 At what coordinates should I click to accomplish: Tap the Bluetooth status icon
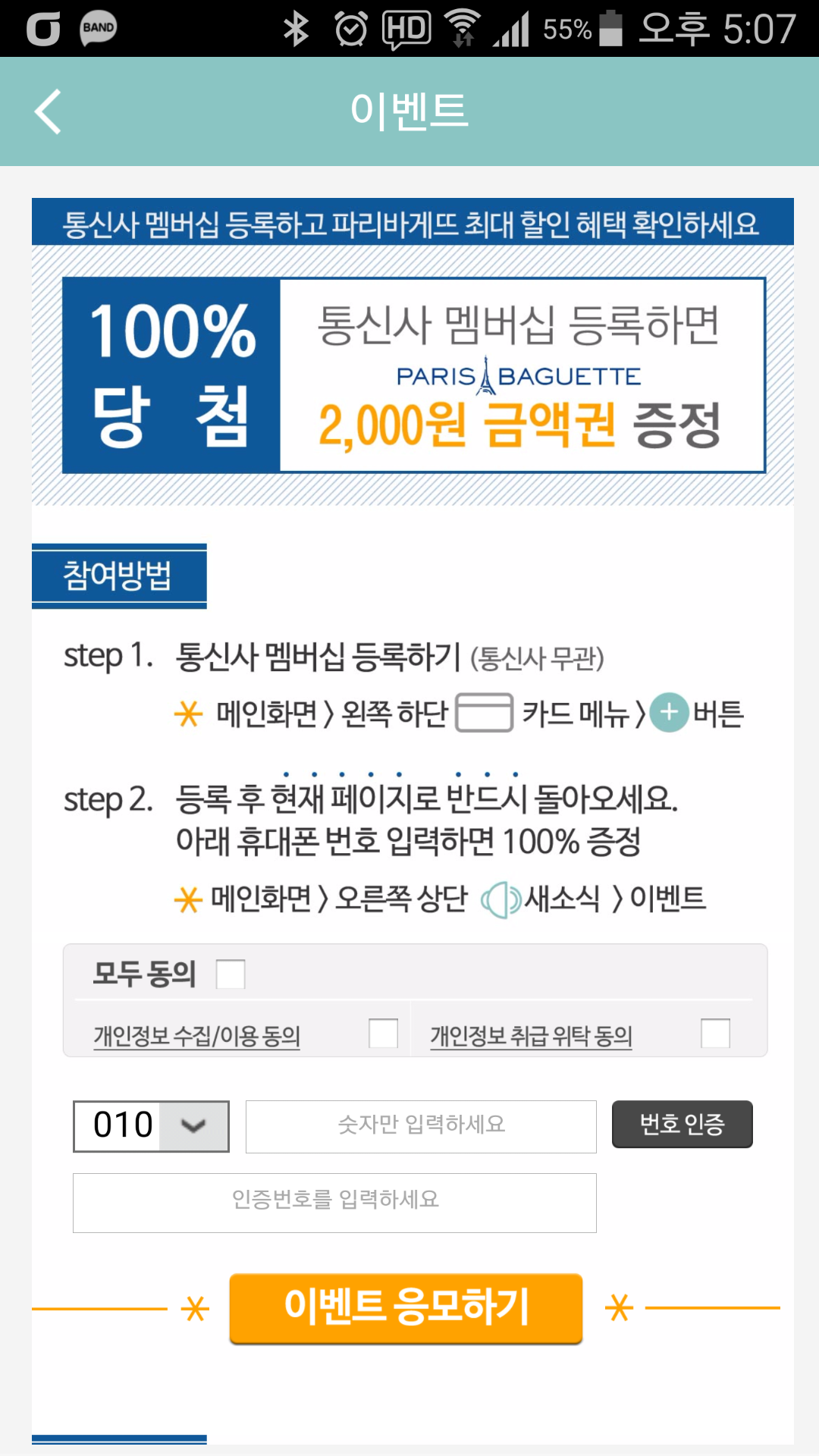296,30
